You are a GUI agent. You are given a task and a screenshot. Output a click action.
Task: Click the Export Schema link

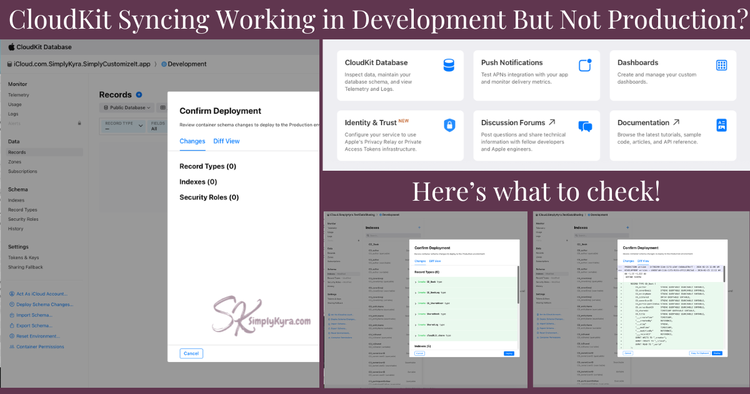[x=34, y=326]
